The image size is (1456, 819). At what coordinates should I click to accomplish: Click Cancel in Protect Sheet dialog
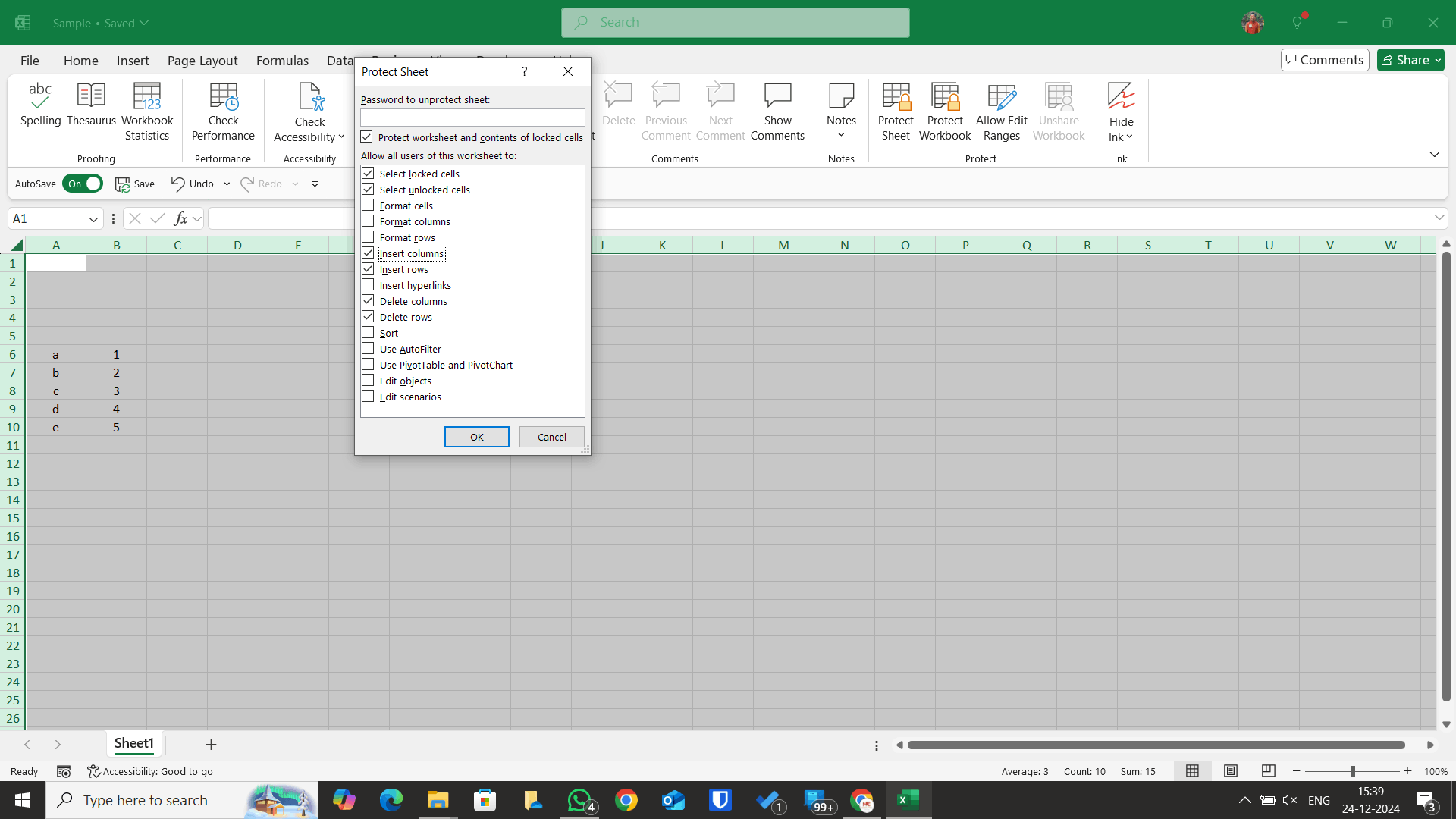tap(551, 437)
